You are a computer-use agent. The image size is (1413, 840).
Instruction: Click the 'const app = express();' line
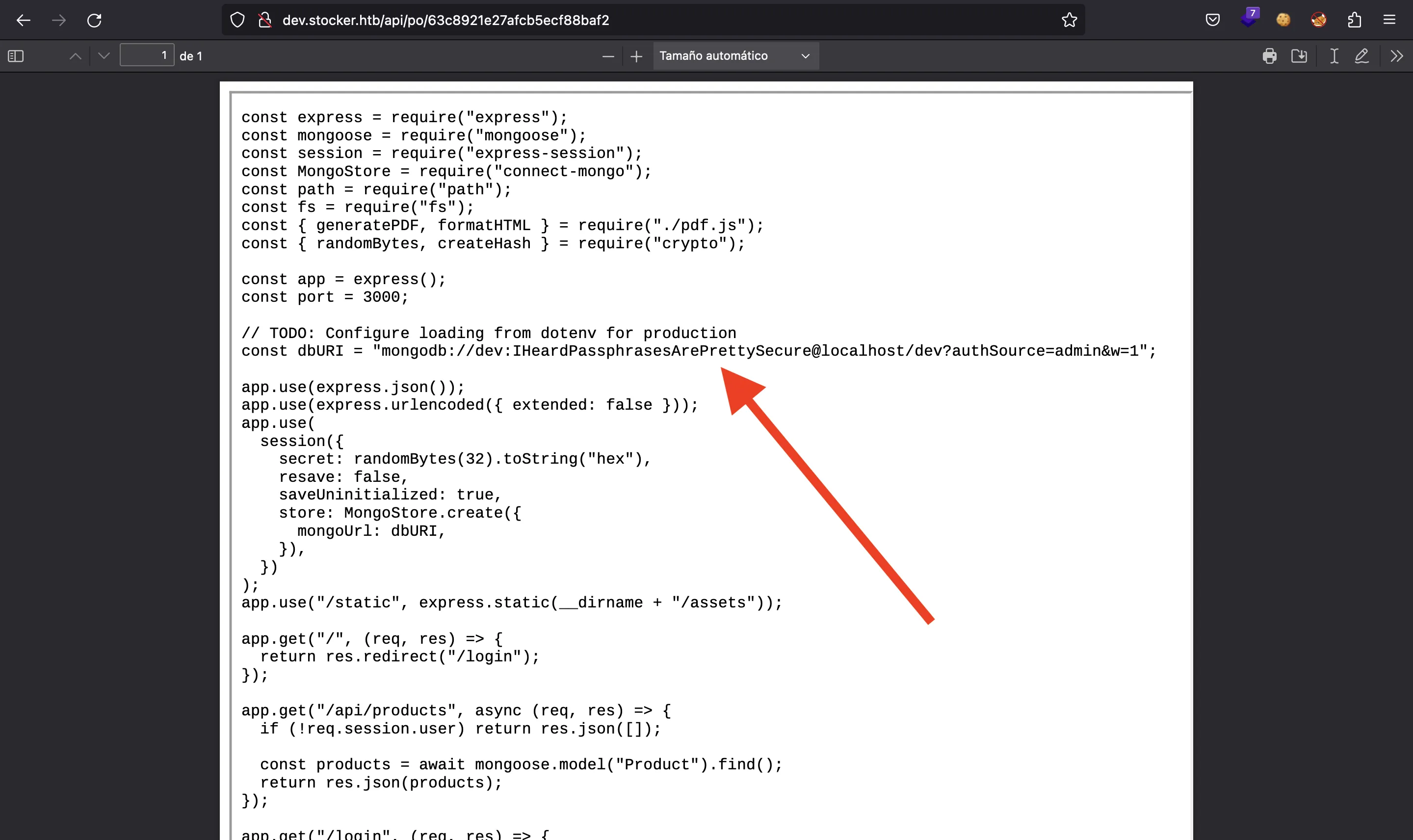tap(343, 279)
